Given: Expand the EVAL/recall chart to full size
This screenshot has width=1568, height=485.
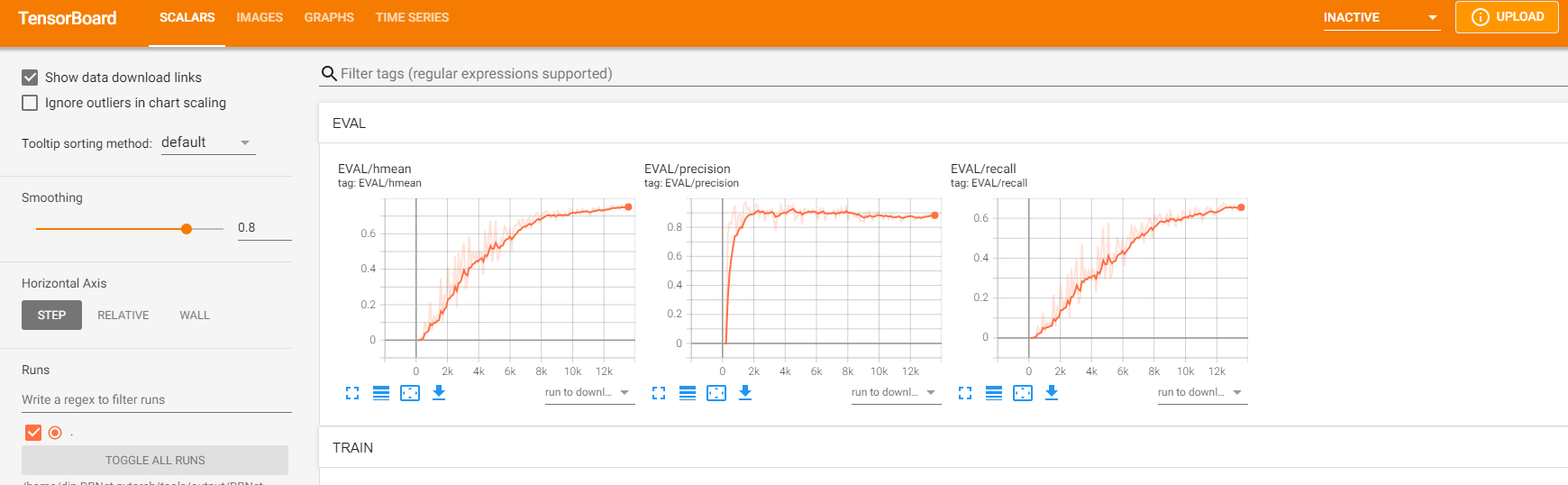Looking at the screenshot, I should pos(965,393).
